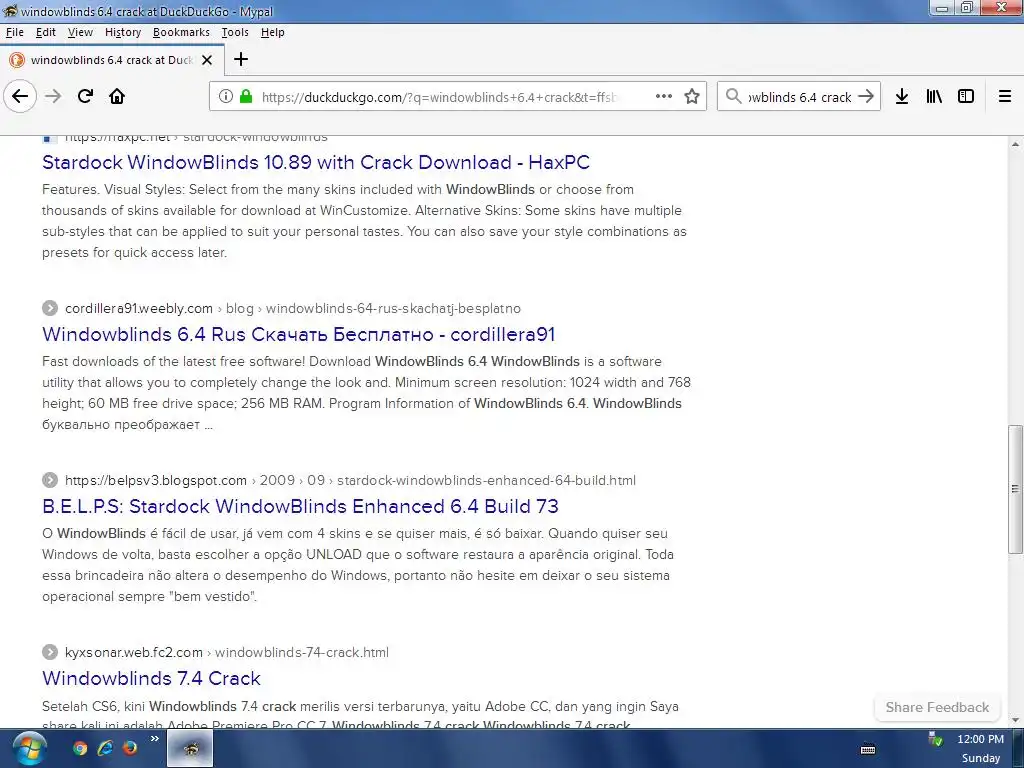Reload the current page
This screenshot has width=1024, height=768.
85,97
